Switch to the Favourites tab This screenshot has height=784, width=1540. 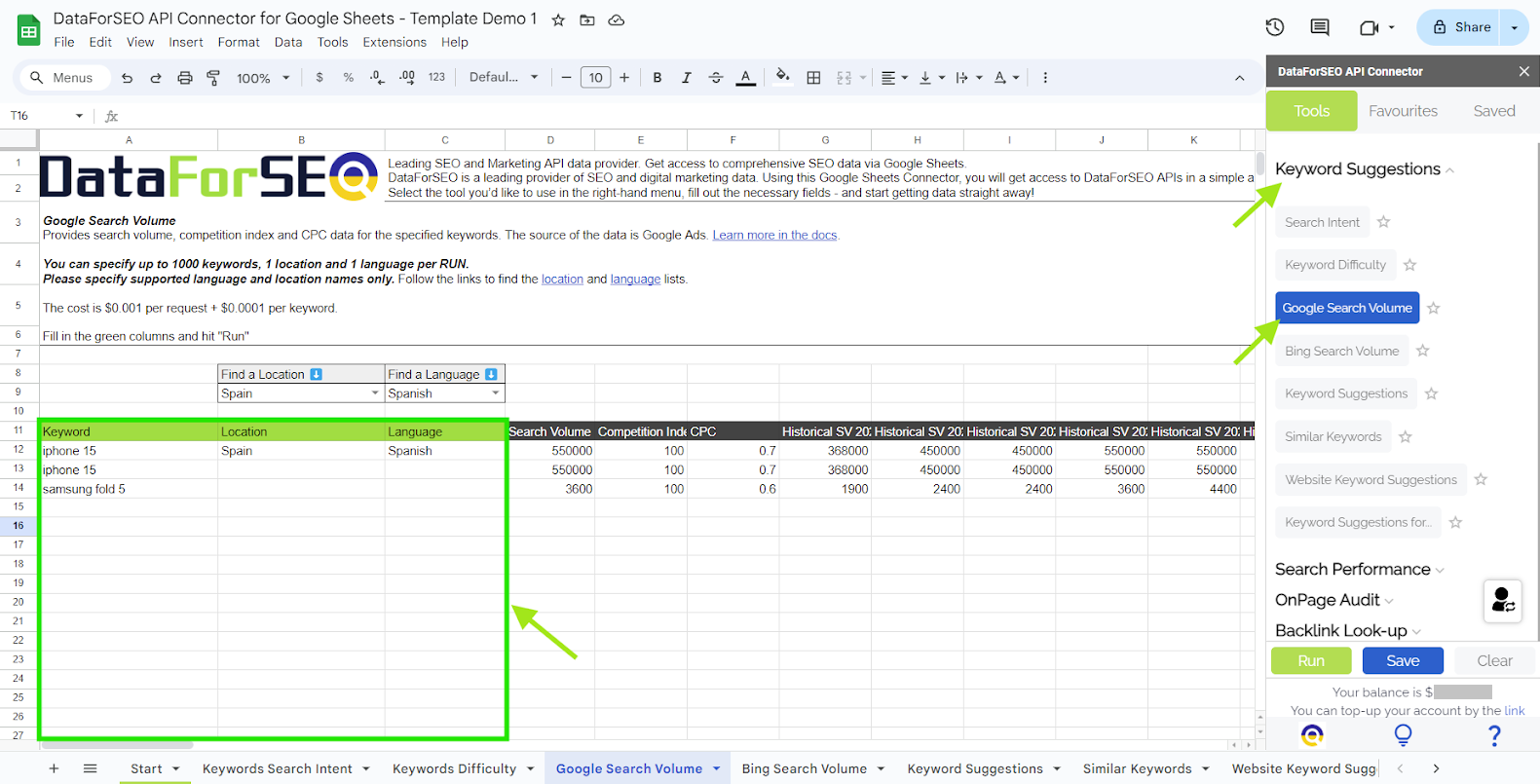(x=1403, y=111)
